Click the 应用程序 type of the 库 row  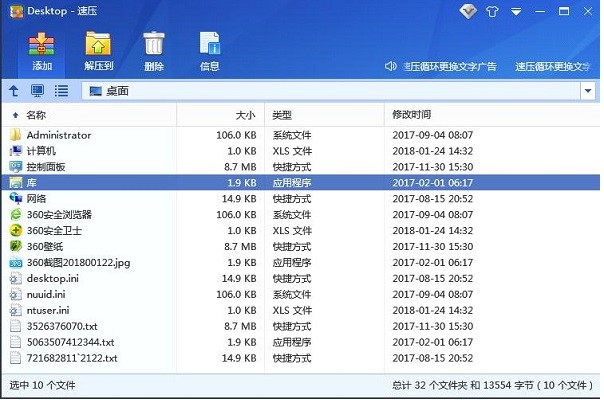292,183
